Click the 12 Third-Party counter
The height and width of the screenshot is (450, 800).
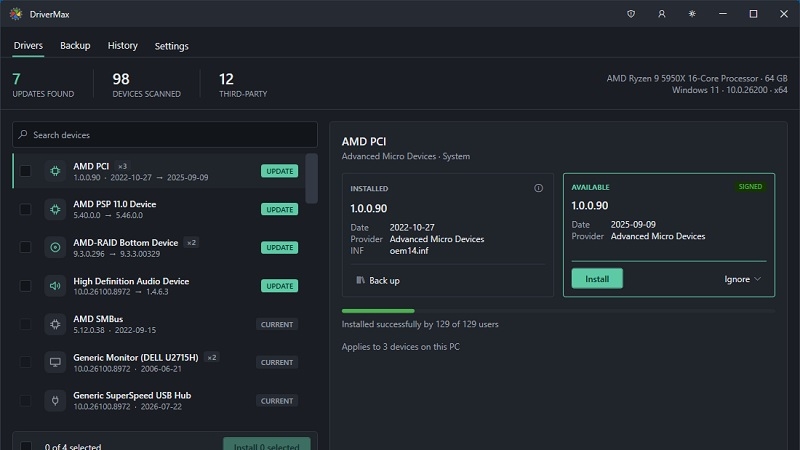point(243,85)
